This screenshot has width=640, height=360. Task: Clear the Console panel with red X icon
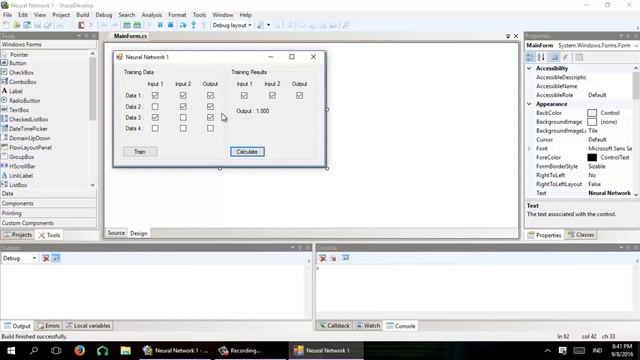(322, 258)
